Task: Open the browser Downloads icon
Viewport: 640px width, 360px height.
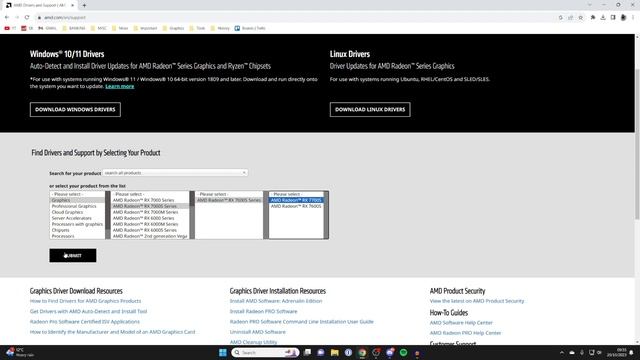Action: (603, 18)
